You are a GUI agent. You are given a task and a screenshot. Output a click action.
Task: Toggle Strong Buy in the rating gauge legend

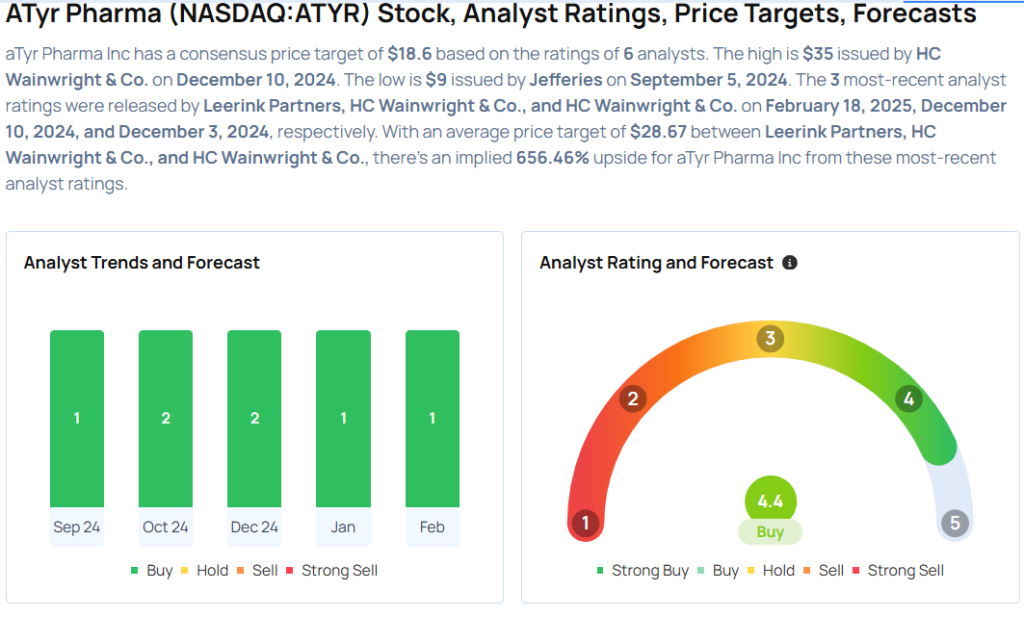(x=642, y=570)
